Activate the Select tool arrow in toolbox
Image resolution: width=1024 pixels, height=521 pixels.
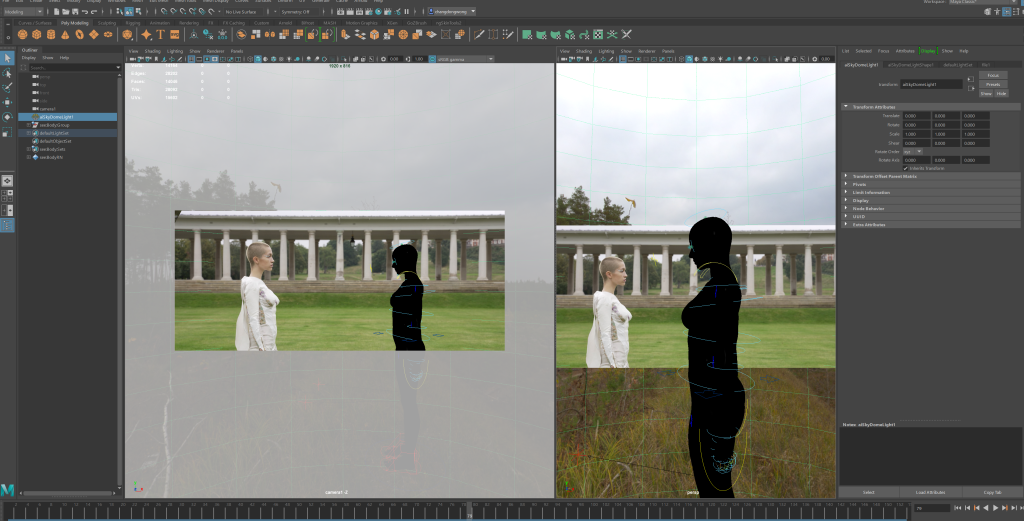[7, 58]
